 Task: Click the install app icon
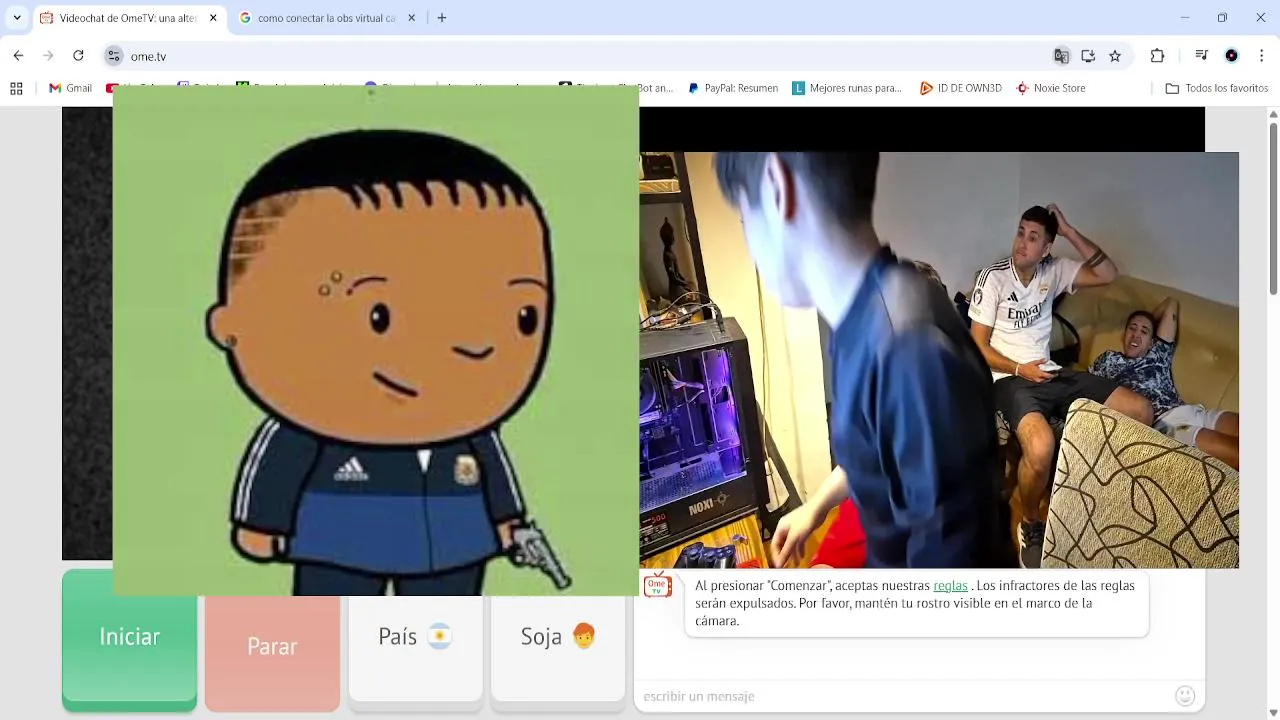(x=1088, y=56)
